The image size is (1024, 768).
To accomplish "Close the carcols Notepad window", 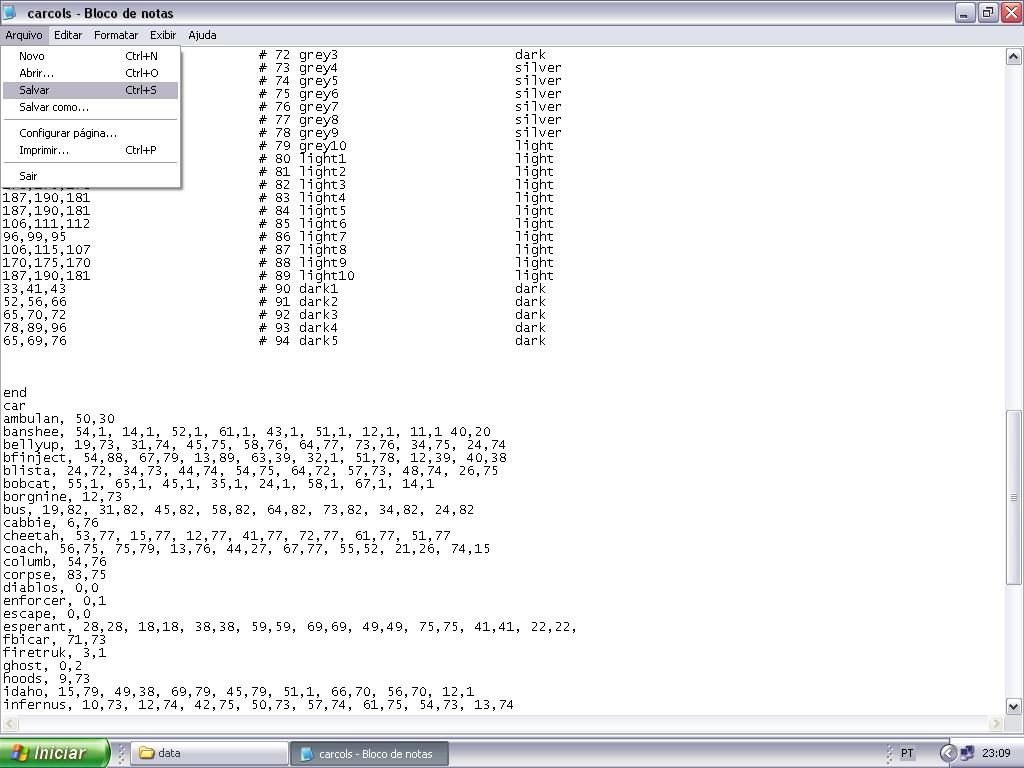I will pyautogui.click(x=1011, y=12).
